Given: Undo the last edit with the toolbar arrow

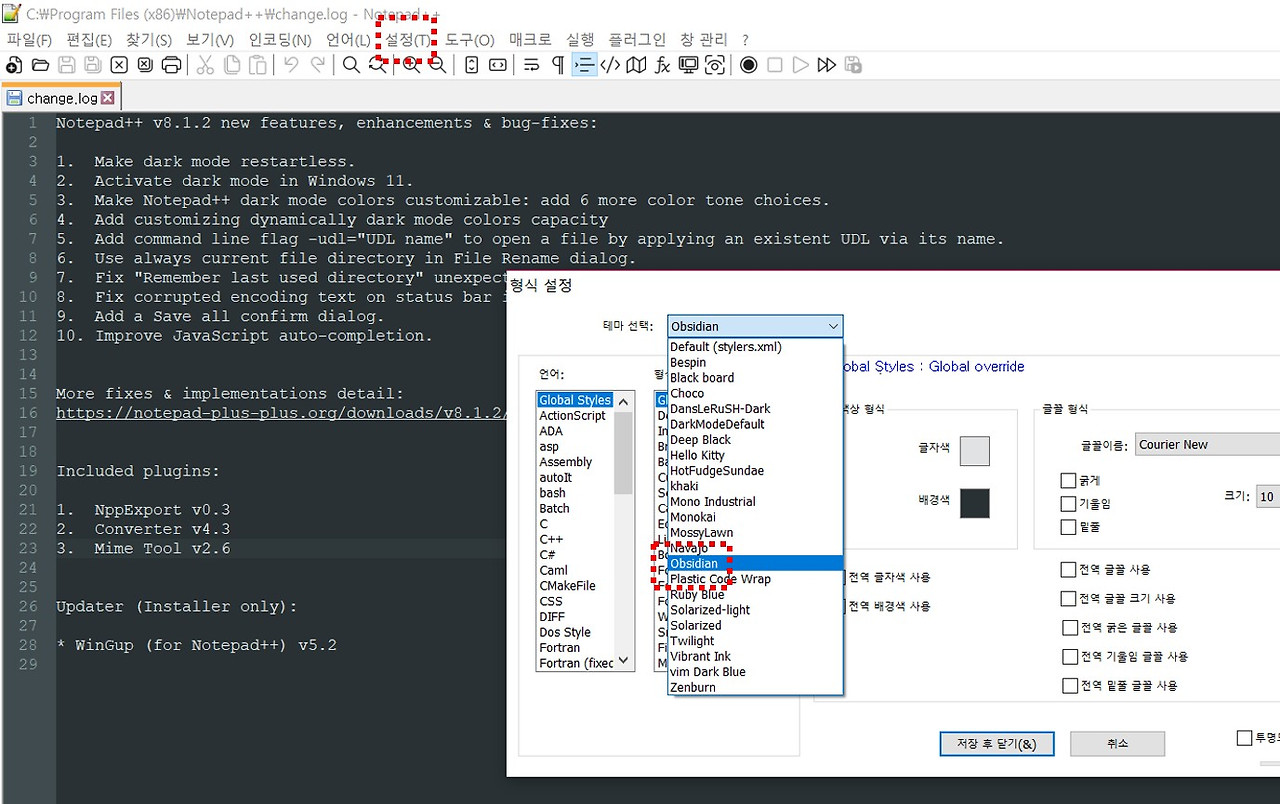Looking at the screenshot, I should click(291, 65).
